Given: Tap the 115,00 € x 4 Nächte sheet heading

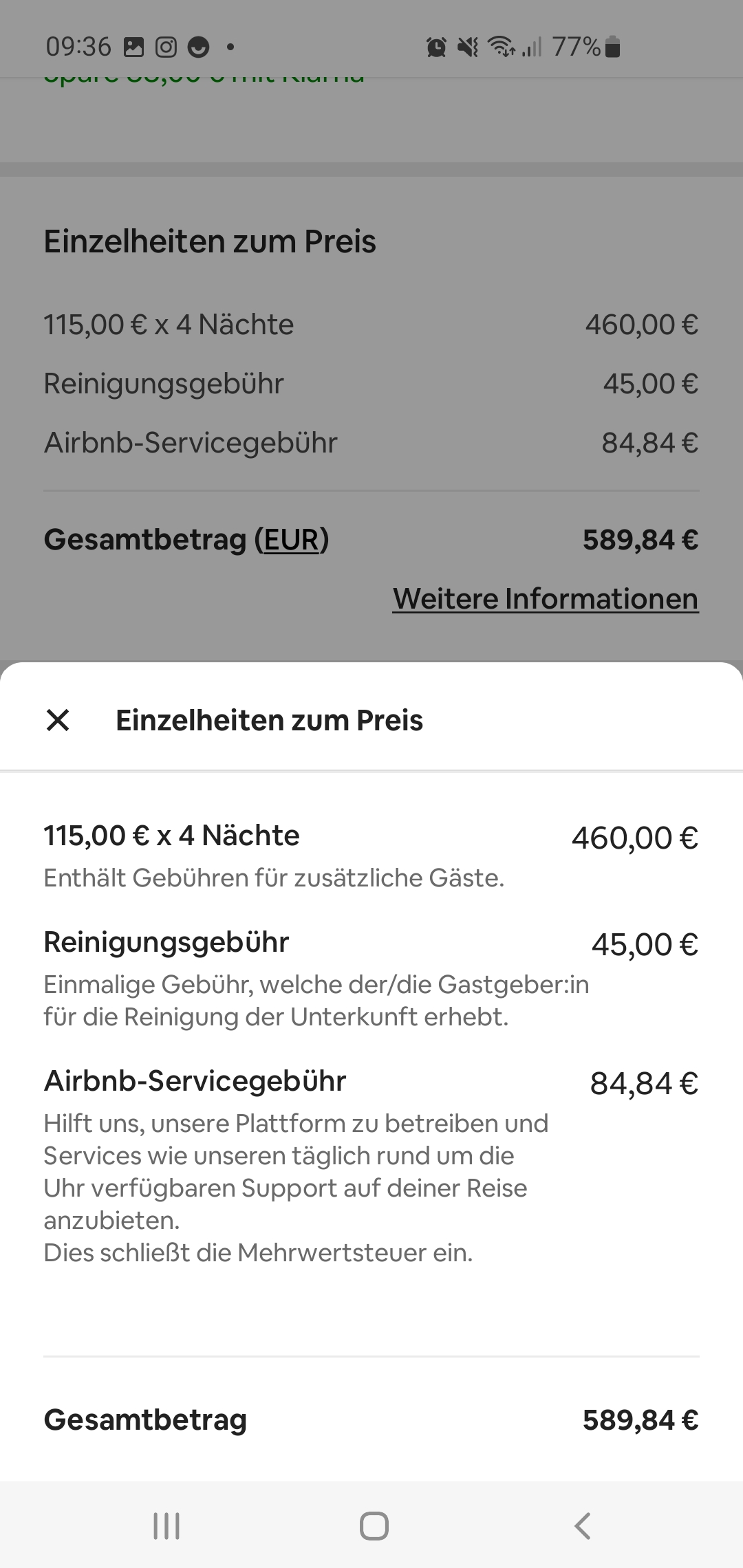Looking at the screenshot, I should (171, 836).
